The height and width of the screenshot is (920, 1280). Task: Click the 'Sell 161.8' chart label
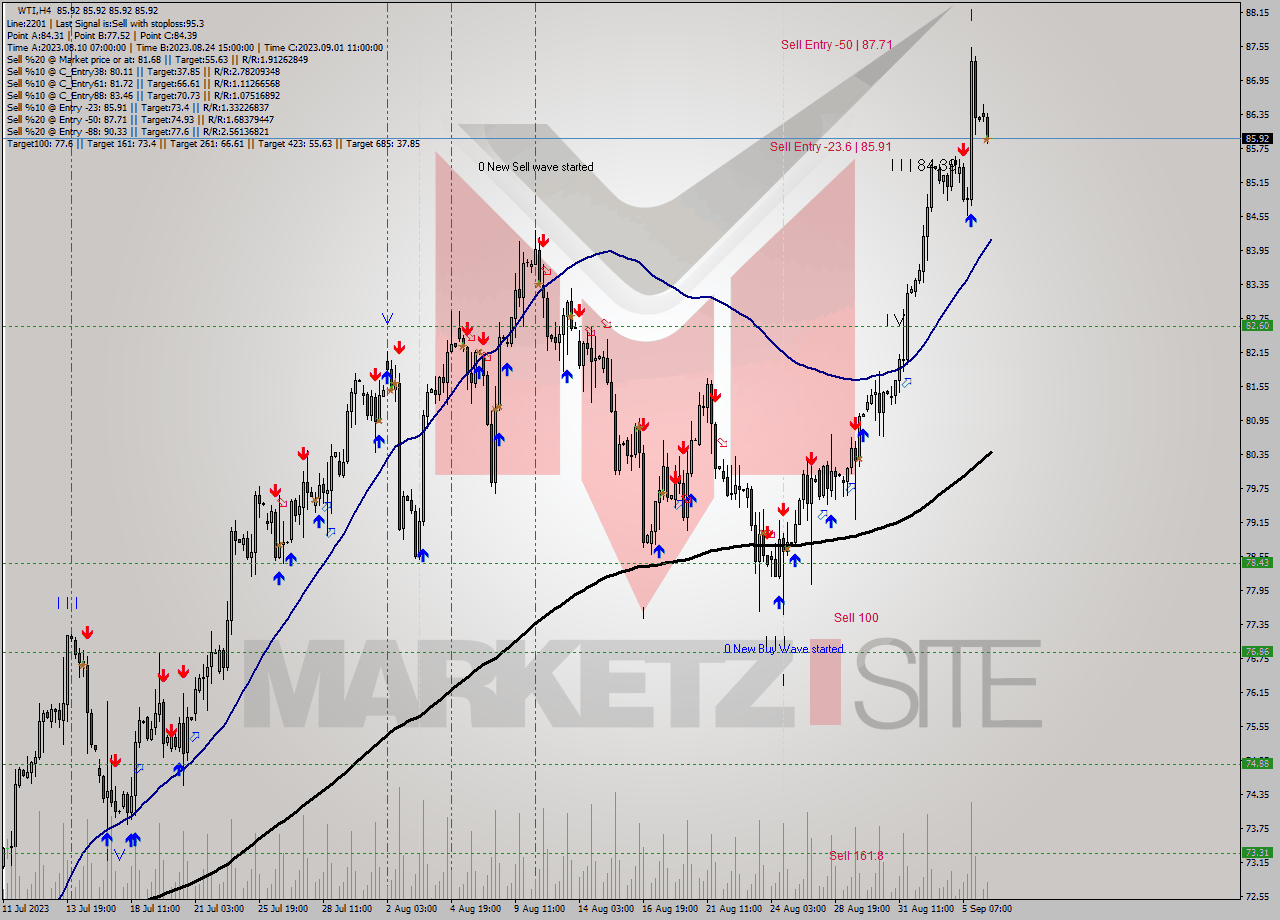click(856, 855)
